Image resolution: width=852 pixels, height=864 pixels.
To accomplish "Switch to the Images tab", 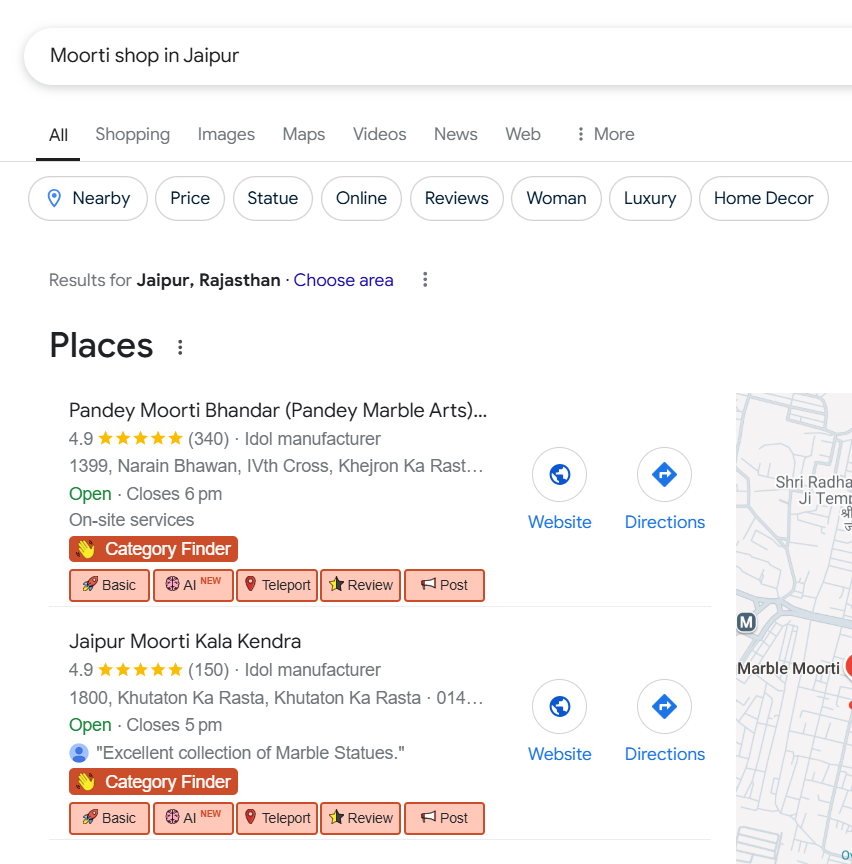I will coord(226,134).
